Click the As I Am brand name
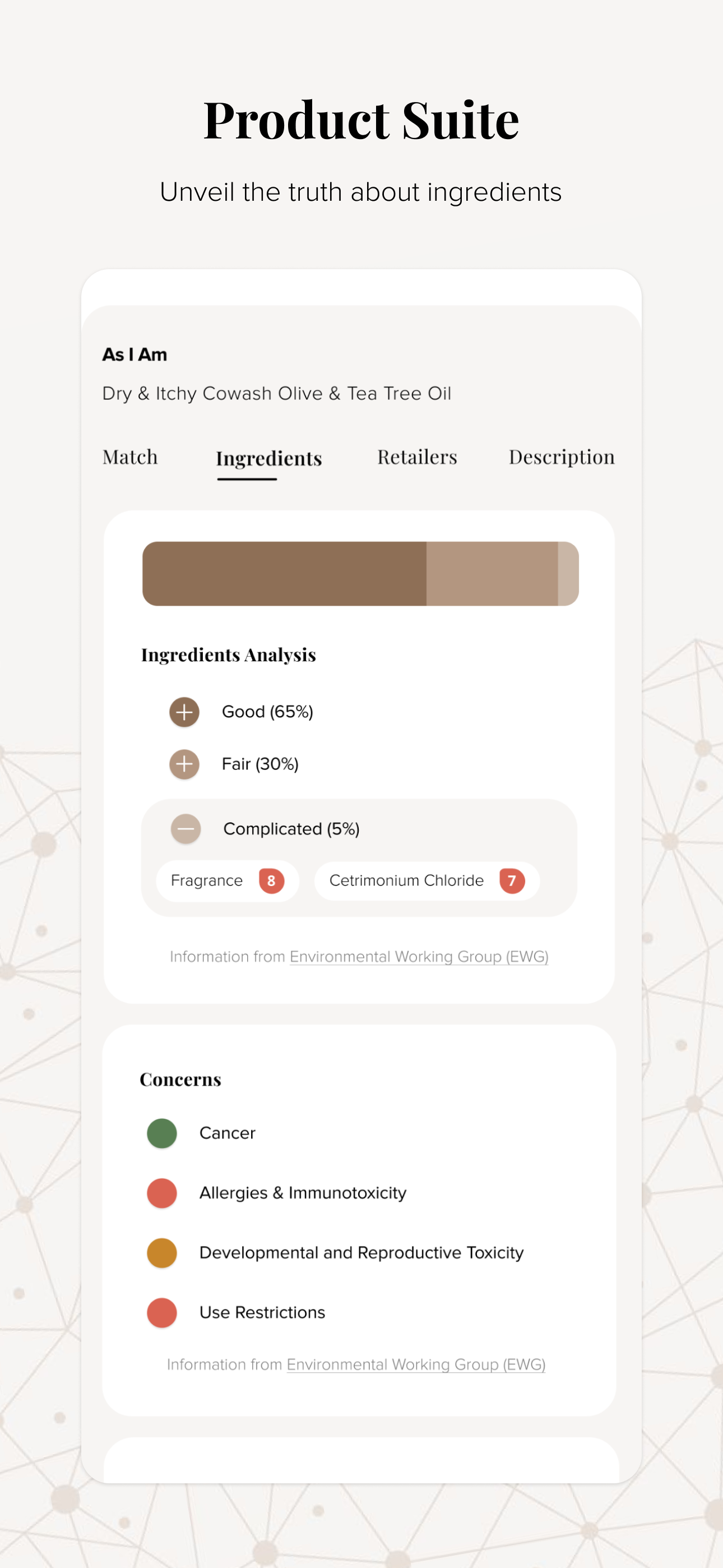Screen dimensions: 723x1568 [135, 354]
